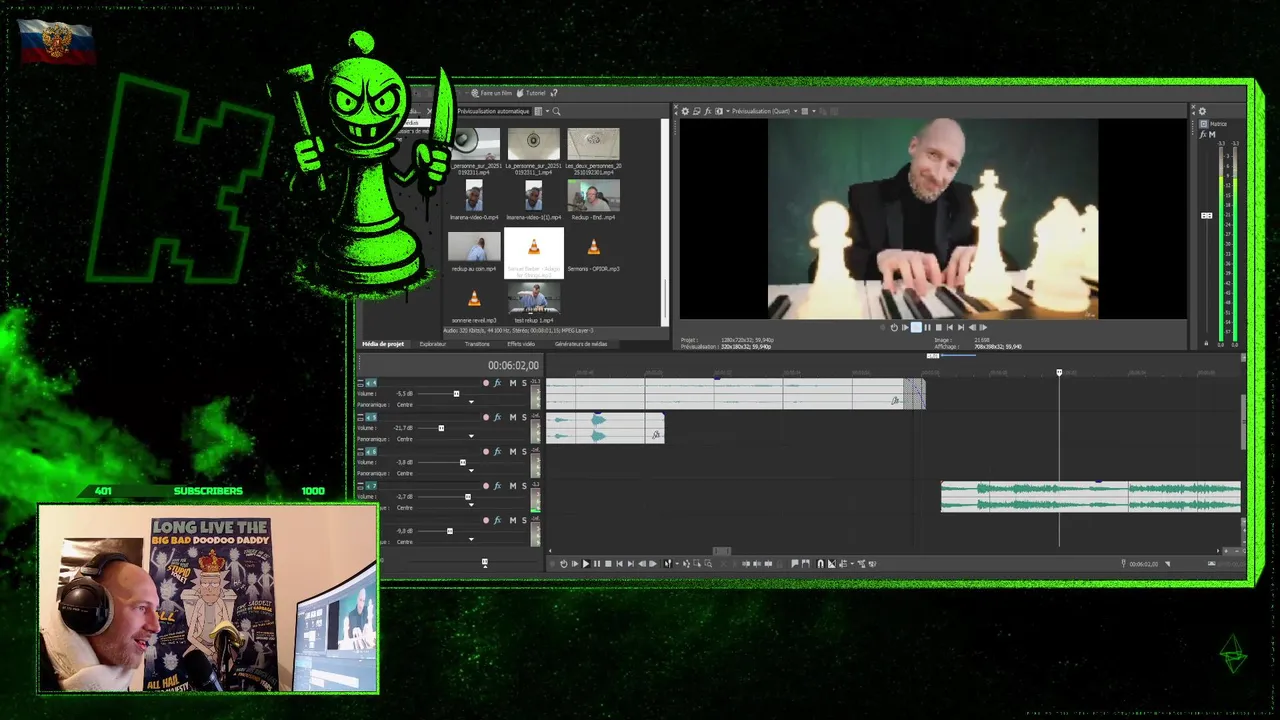Solo track 5
The image size is (1280, 720).
(524, 417)
